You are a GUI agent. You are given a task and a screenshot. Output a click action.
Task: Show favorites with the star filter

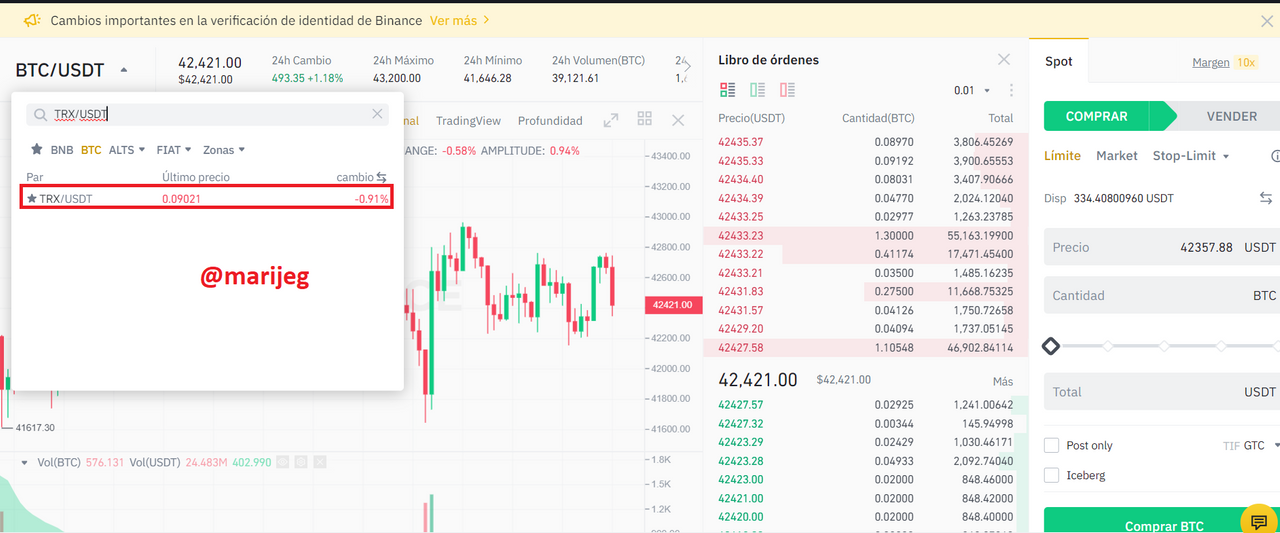point(37,150)
